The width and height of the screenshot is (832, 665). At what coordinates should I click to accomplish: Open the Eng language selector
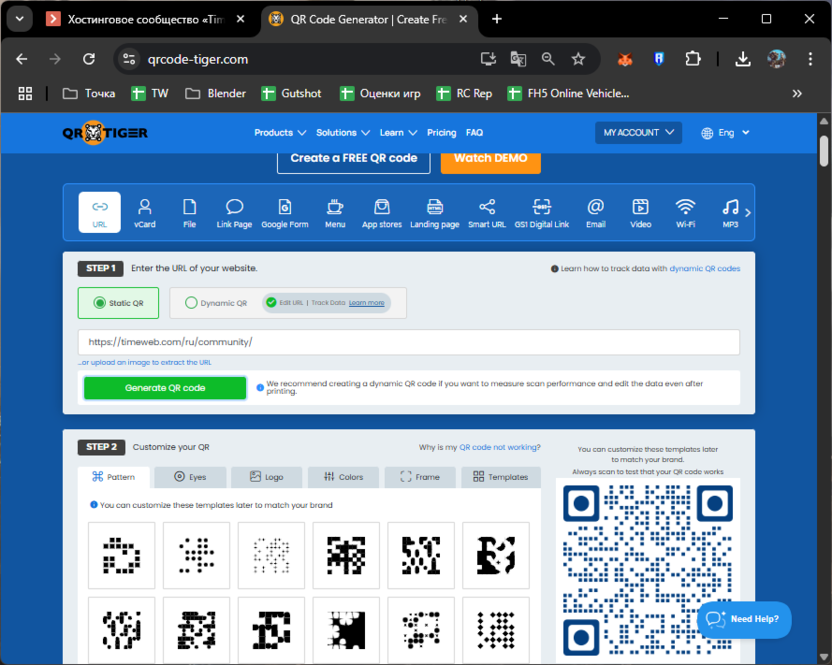pyautogui.click(x=724, y=131)
